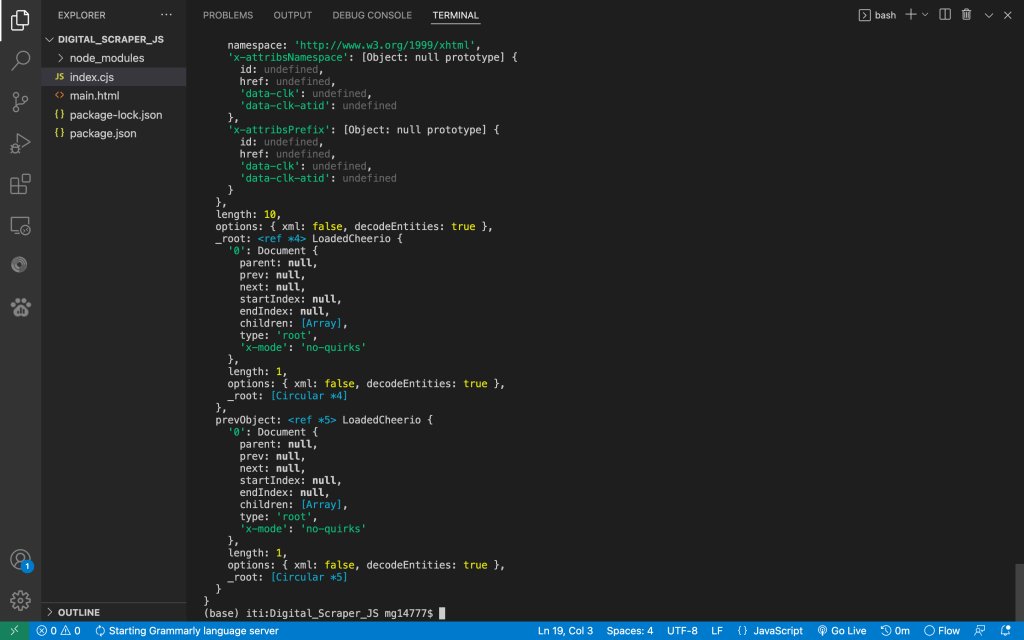Click the feedback person icon in status bar

[980, 631]
